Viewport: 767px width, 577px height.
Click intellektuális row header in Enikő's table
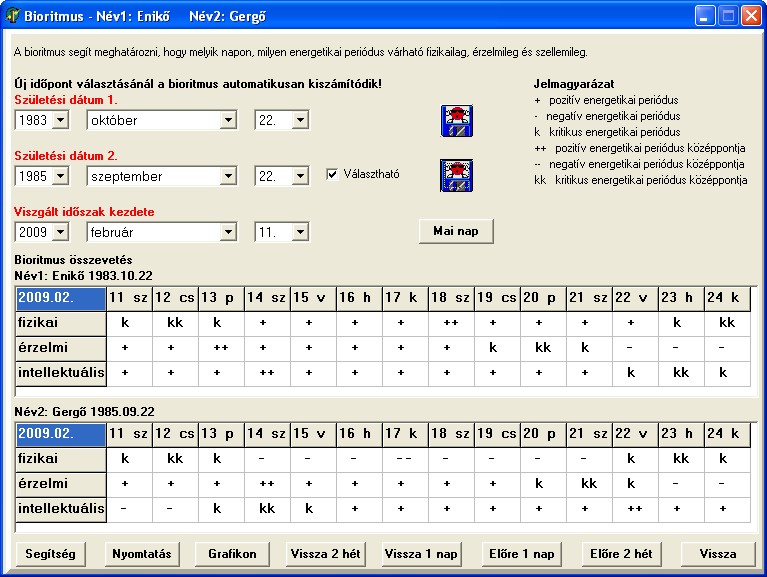(x=61, y=373)
